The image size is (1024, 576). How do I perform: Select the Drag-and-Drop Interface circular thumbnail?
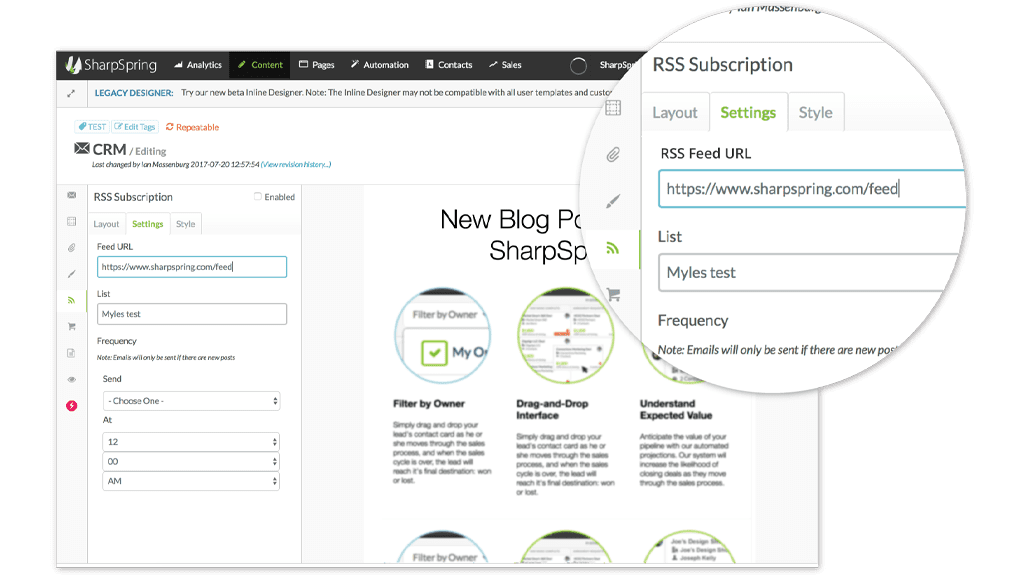pyautogui.click(x=566, y=335)
